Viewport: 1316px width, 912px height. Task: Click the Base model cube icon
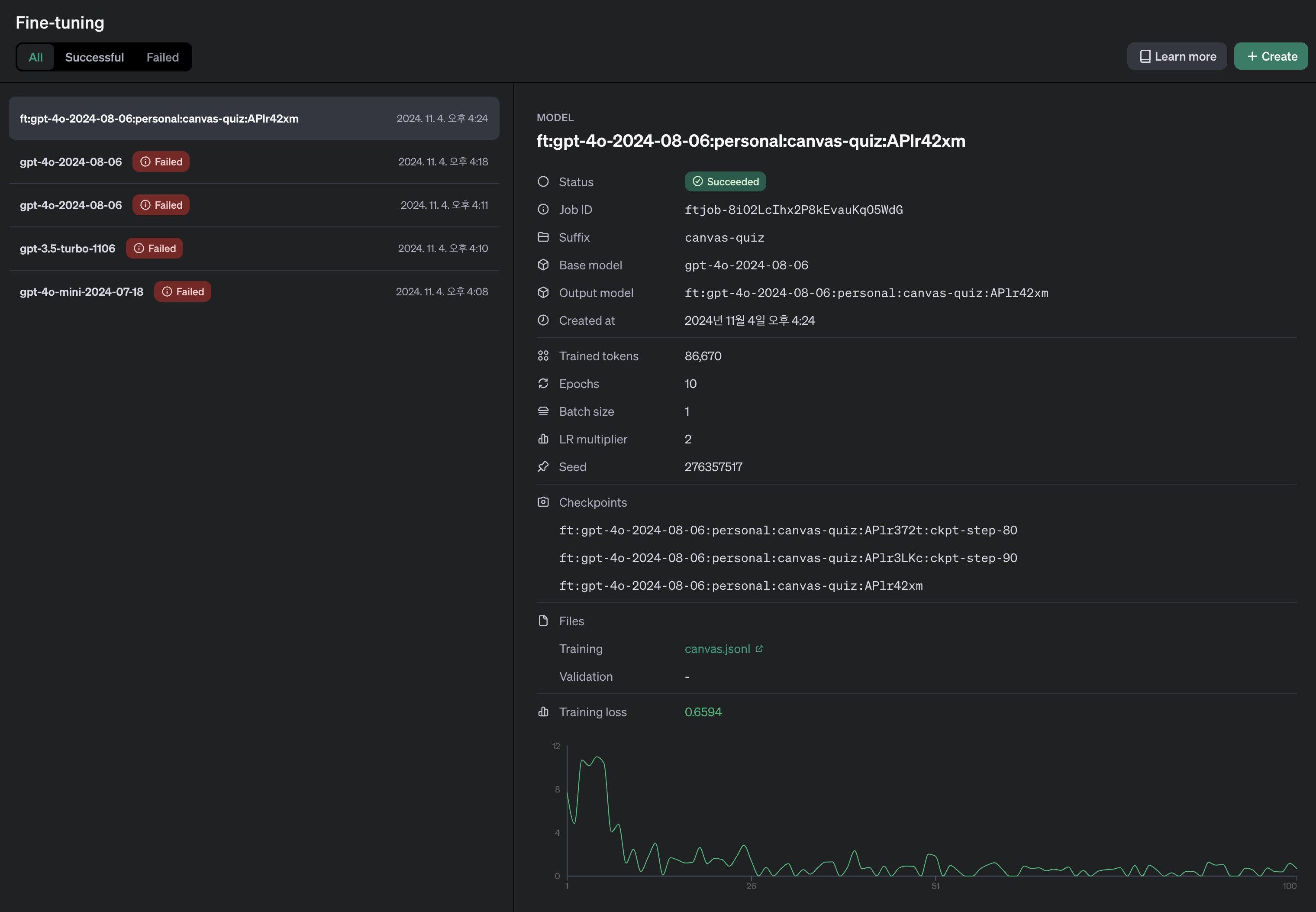tap(543, 265)
